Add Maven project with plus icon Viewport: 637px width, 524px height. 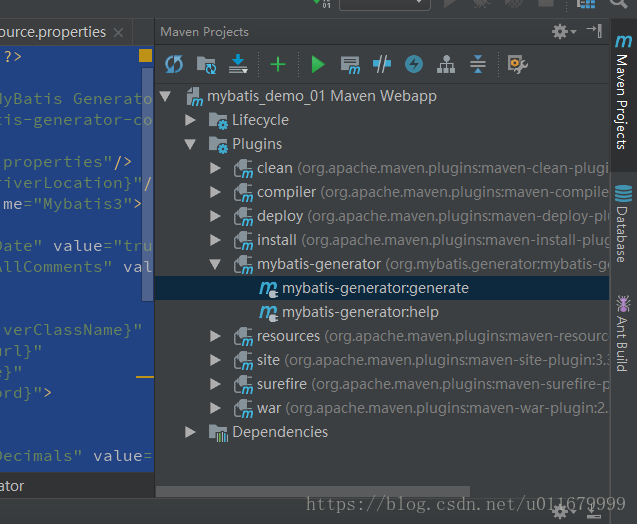tap(278, 64)
